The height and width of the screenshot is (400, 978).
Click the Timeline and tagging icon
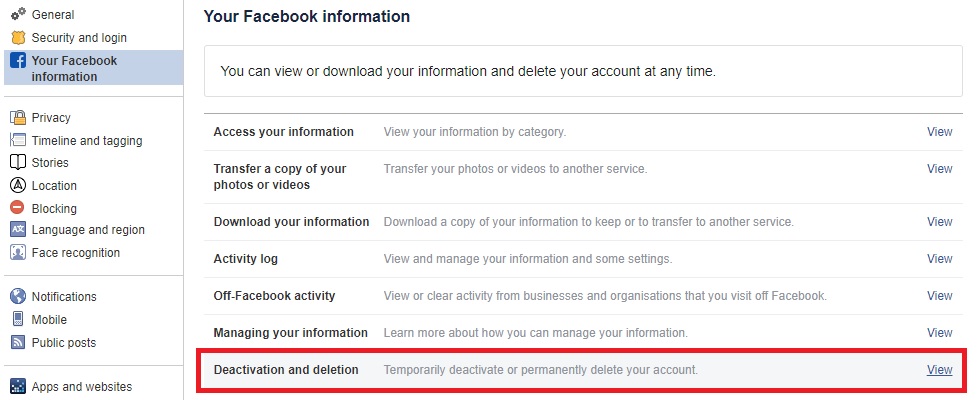[x=17, y=141]
